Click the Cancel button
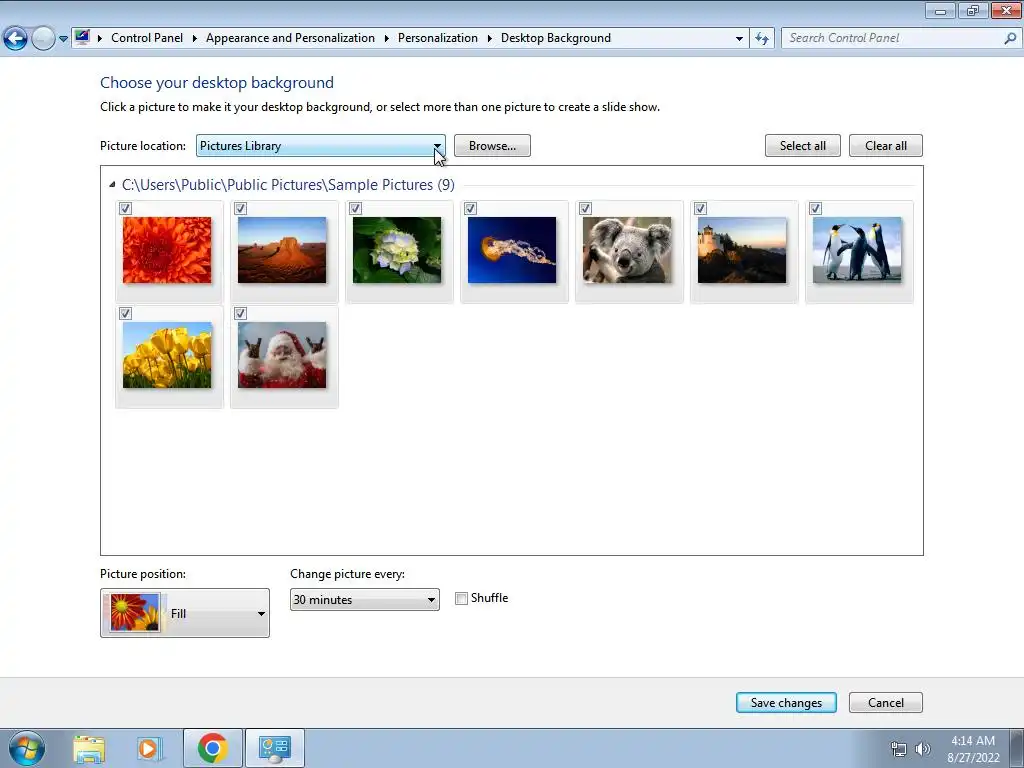Image resolution: width=1024 pixels, height=768 pixels. tap(886, 703)
